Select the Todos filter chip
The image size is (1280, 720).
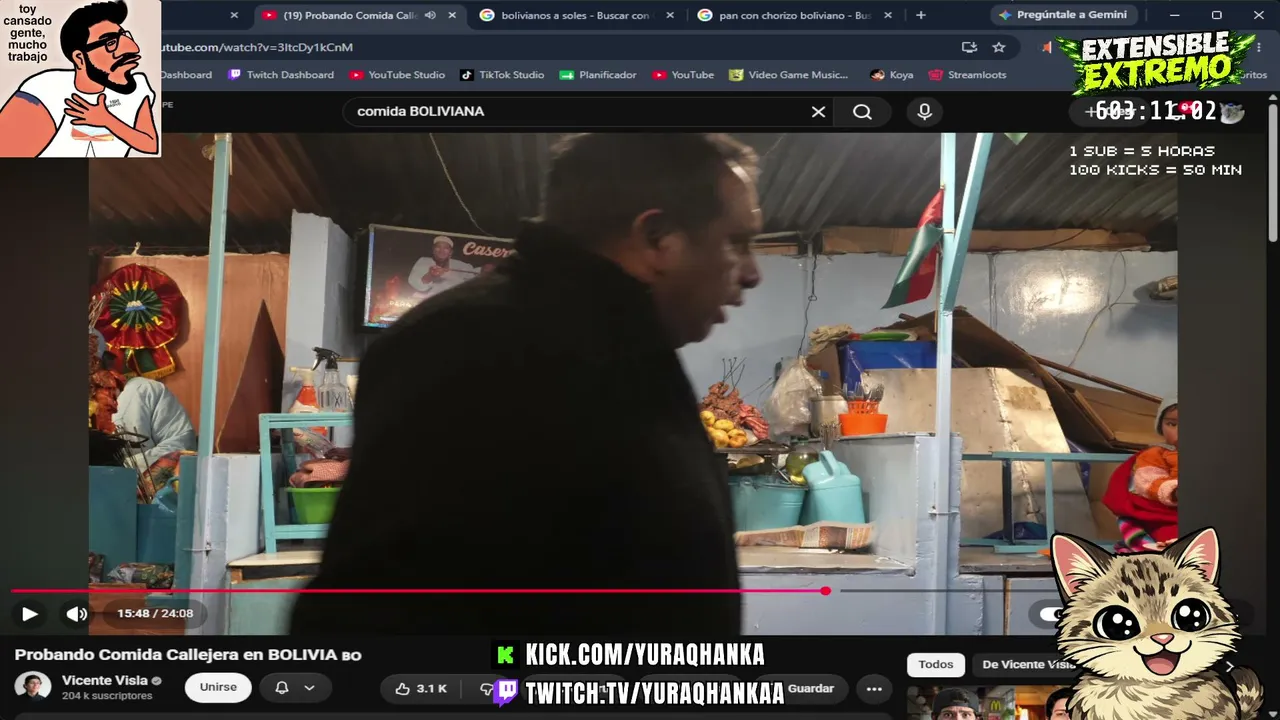936,664
